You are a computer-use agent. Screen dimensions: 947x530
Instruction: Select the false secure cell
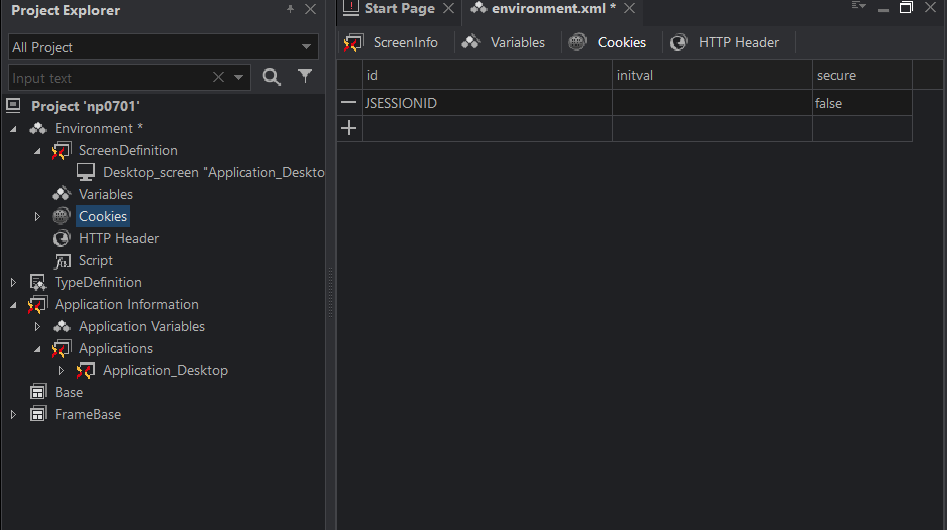click(862, 103)
